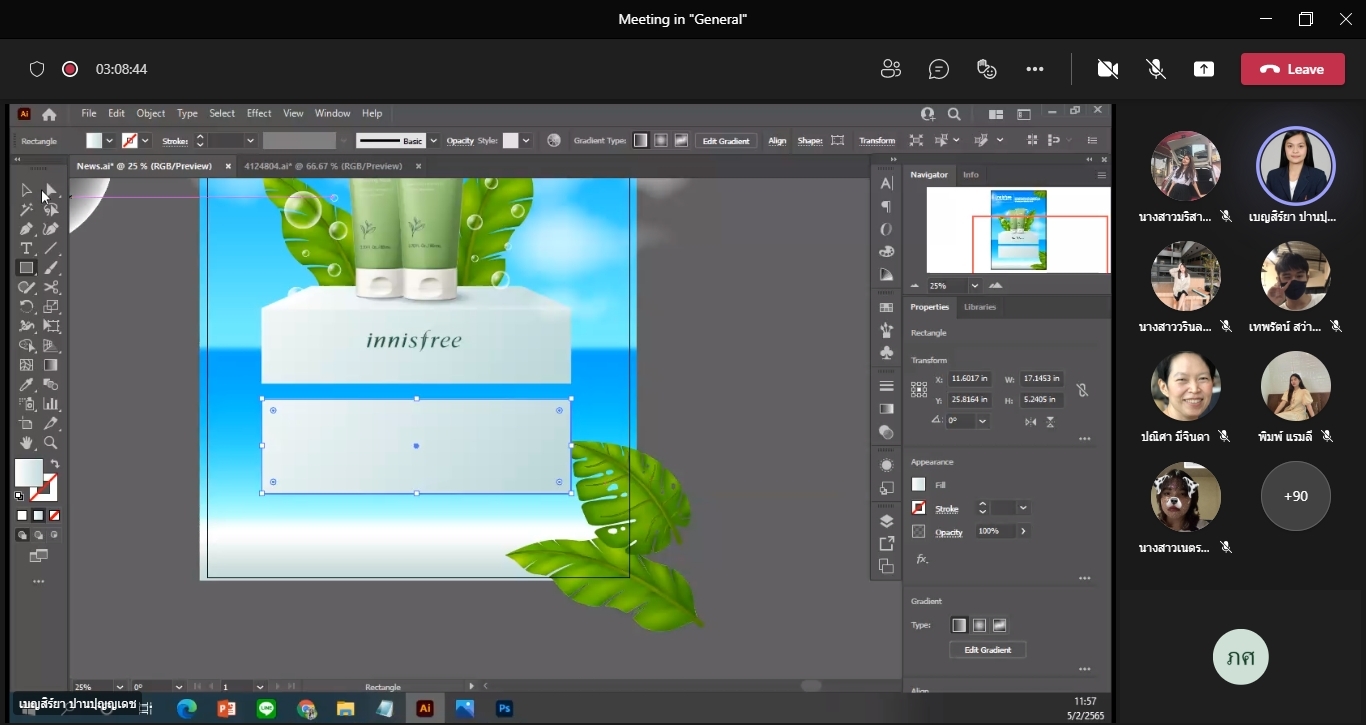The height and width of the screenshot is (725, 1366).
Task: Open the Symbols panel club icon
Action: coord(886,353)
